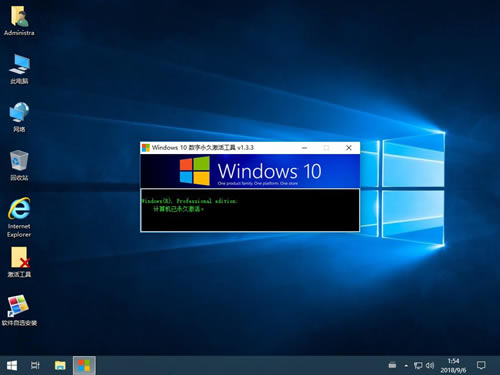Select the This PC desktop icon

pyautogui.click(x=19, y=69)
